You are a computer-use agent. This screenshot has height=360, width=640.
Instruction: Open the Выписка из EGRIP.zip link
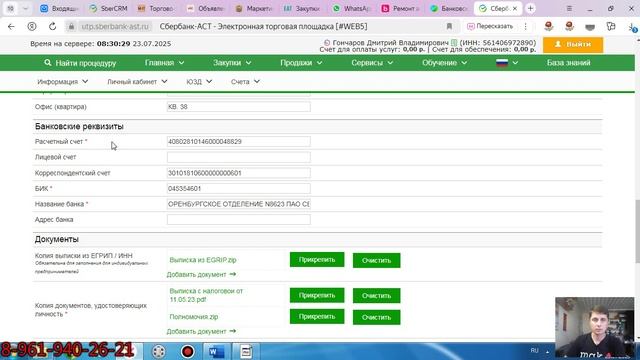203,260
